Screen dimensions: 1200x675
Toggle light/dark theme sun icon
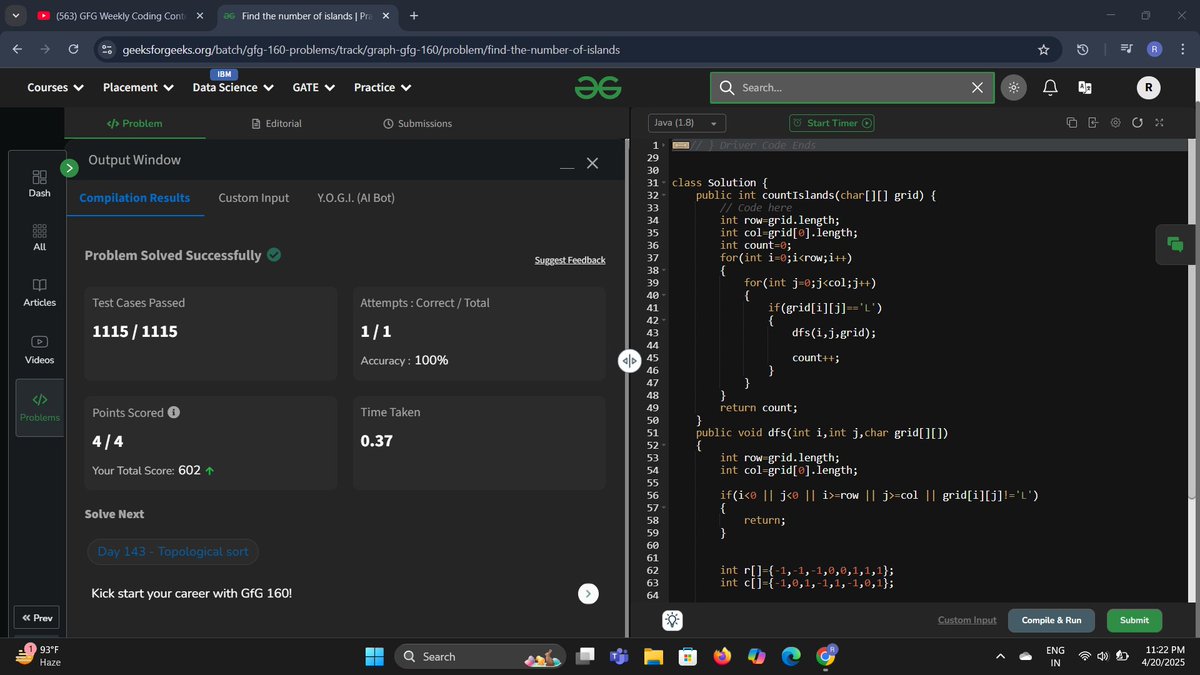[x=1014, y=88]
